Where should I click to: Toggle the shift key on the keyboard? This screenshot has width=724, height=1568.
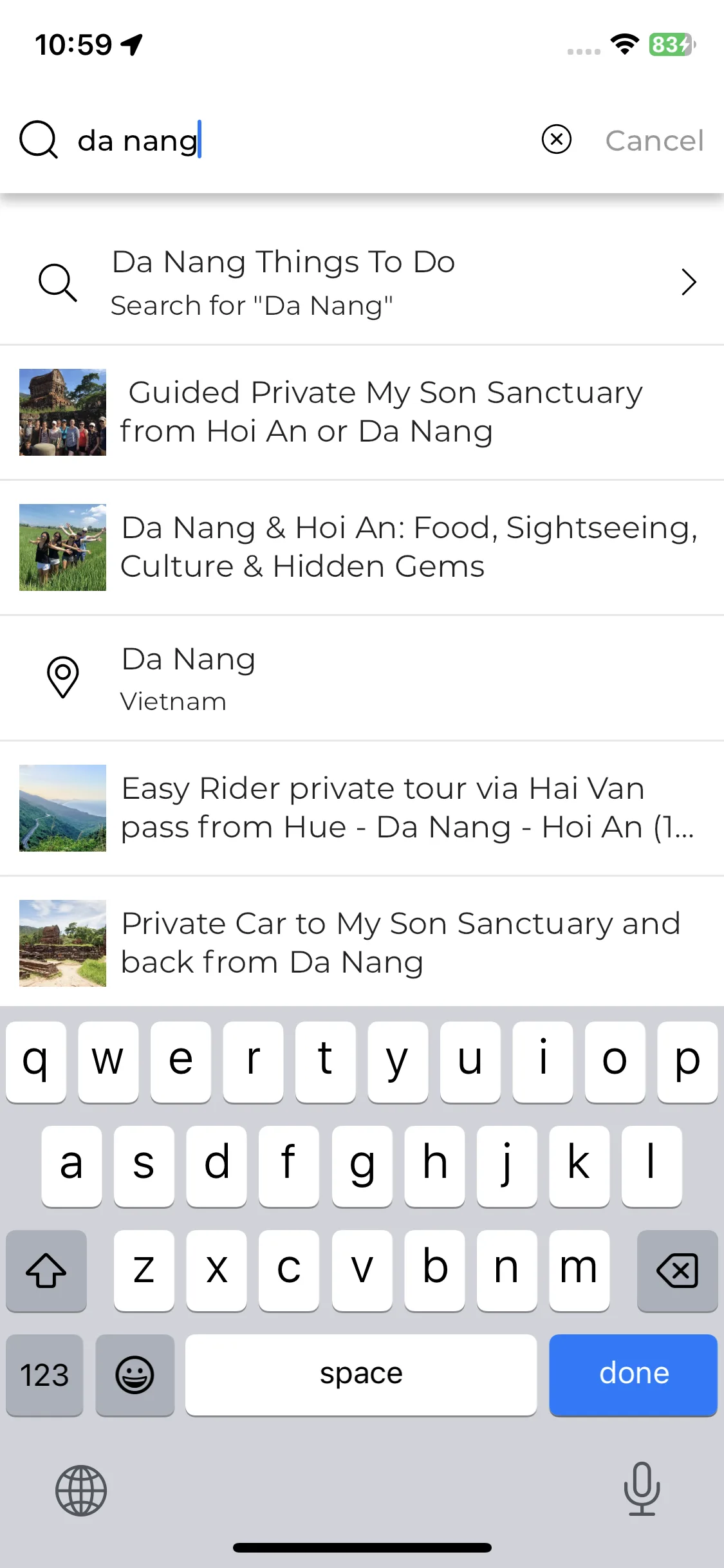(x=46, y=1271)
